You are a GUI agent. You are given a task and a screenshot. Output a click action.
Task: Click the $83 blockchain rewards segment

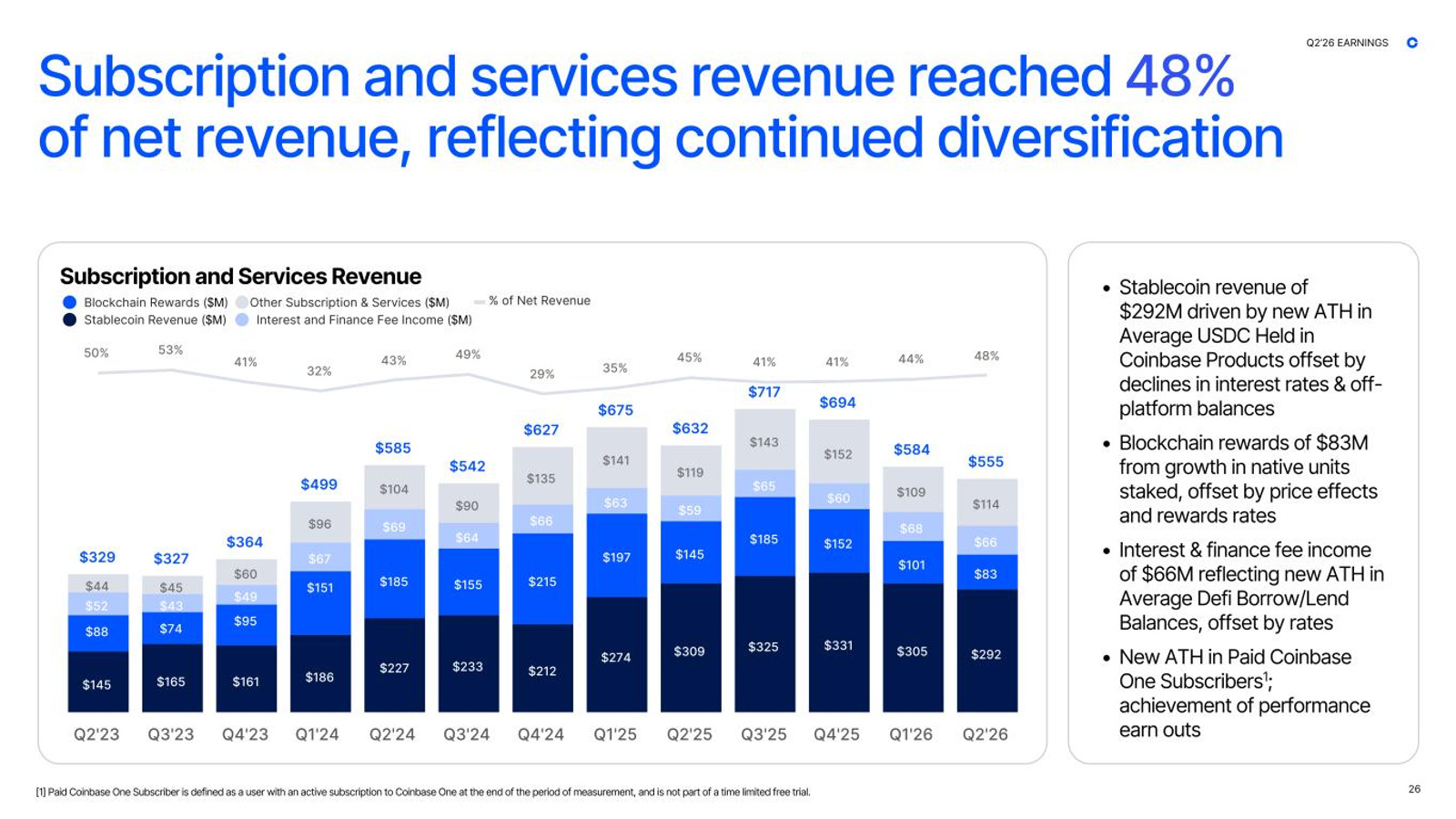click(x=986, y=573)
